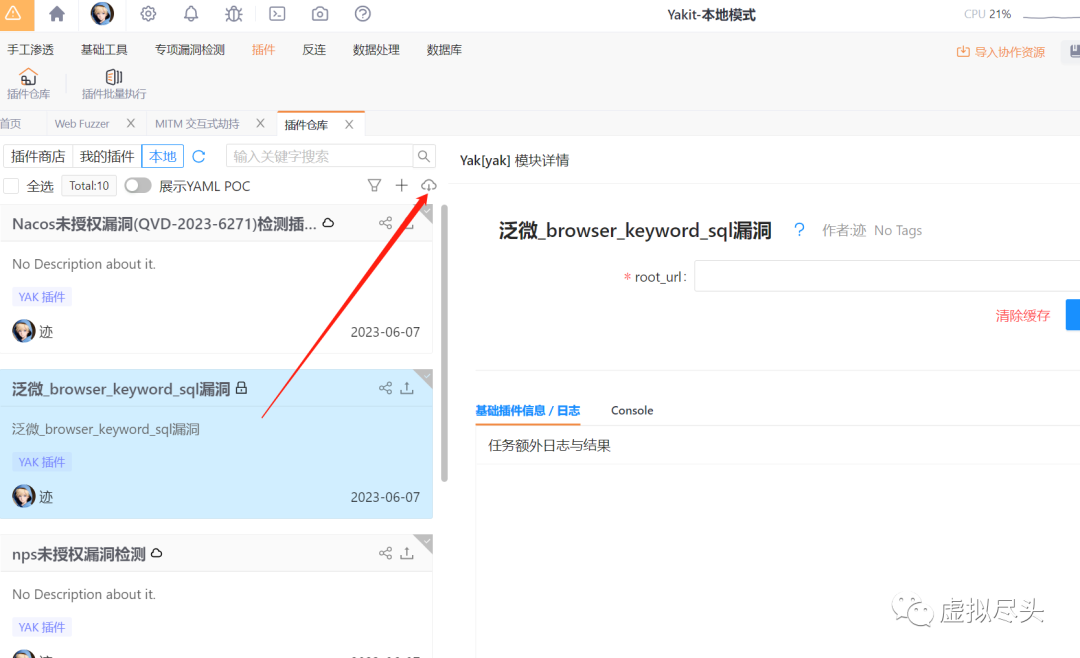Image resolution: width=1080 pixels, height=658 pixels.
Task: Open 基础插件信息 / 日志 tab
Action: 528,411
